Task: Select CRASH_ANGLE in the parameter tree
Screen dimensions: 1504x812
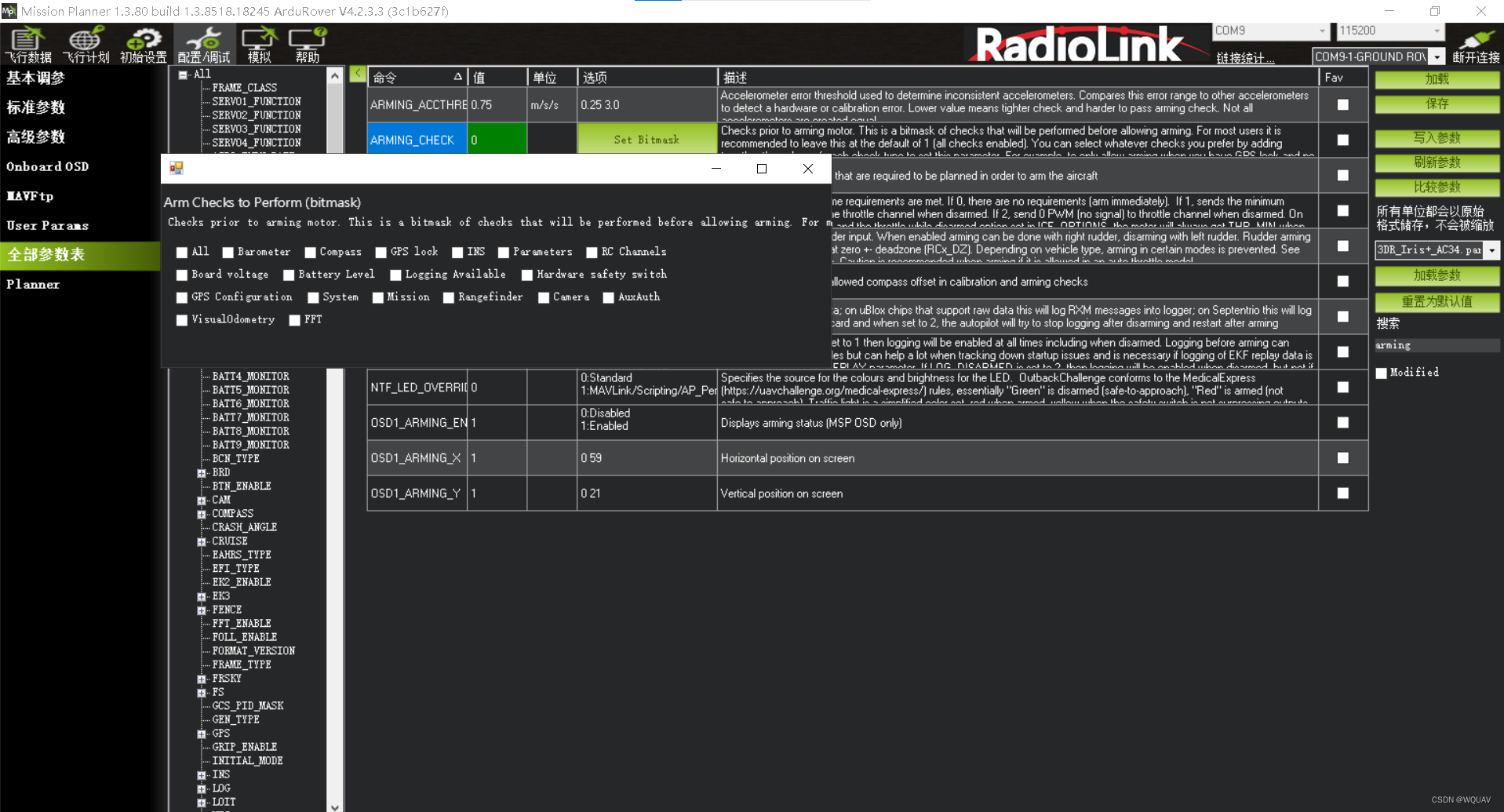Action: point(244,527)
